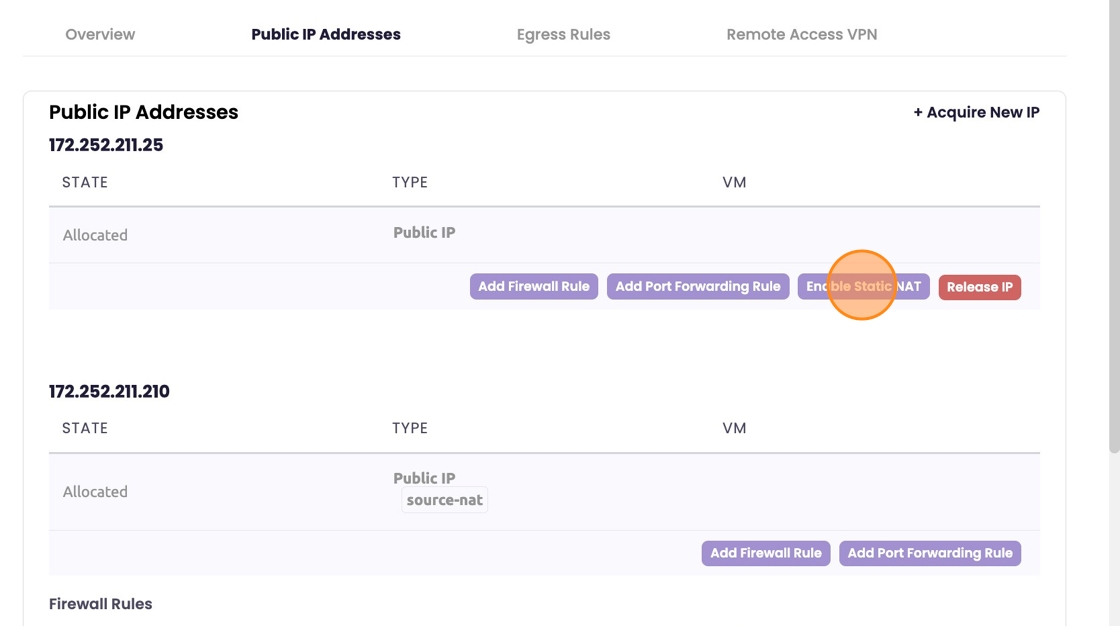Image resolution: width=1120 pixels, height=626 pixels.
Task: Click Acquire New IP
Action: click(976, 112)
